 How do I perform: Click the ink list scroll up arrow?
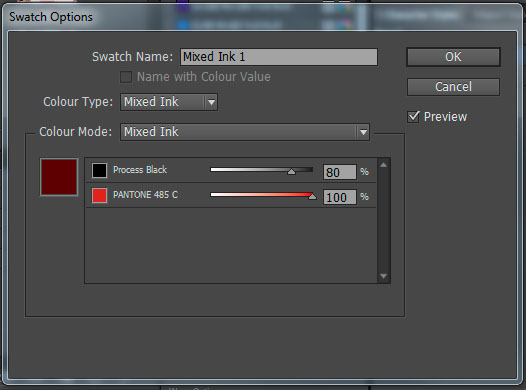pyautogui.click(x=384, y=165)
